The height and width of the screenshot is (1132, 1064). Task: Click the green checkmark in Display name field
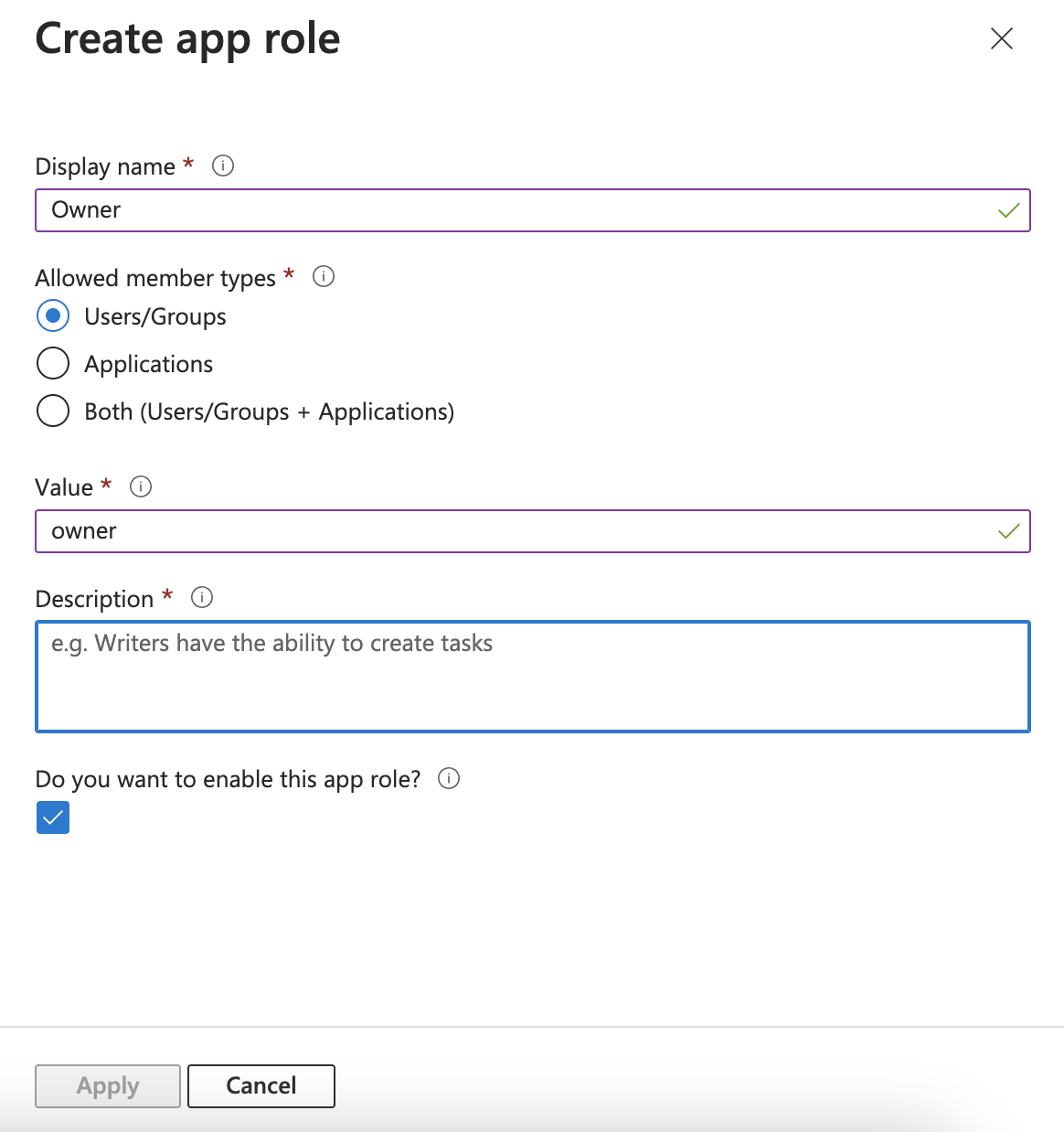click(1008, 209)
